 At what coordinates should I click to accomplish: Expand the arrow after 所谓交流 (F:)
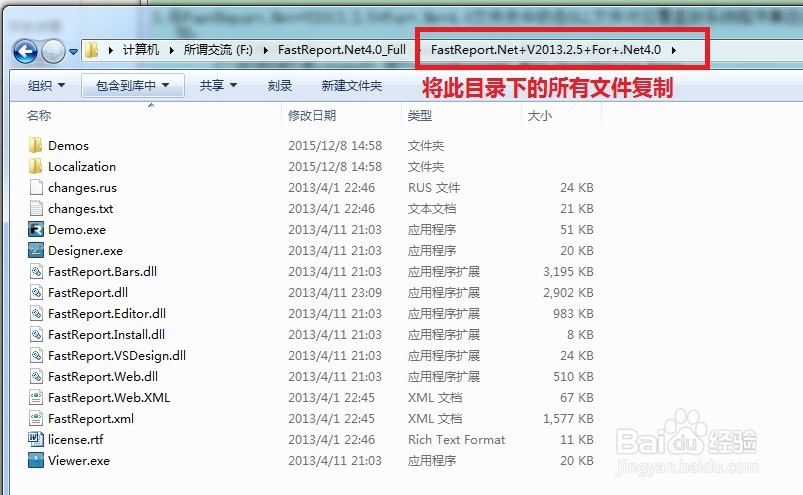[x=265, y=50]
